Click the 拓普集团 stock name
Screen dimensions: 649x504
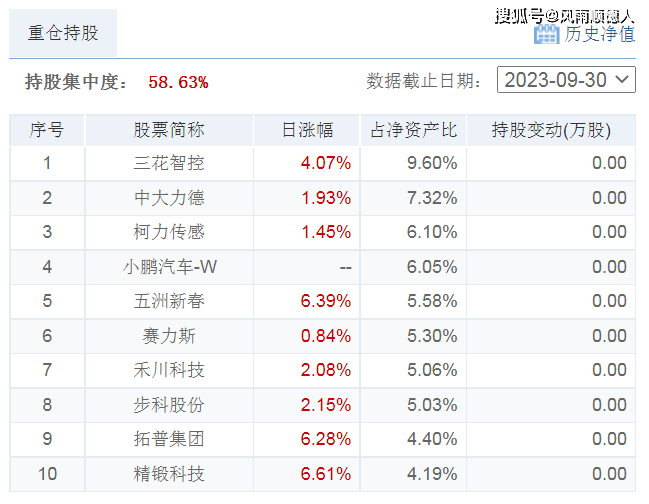169,439
